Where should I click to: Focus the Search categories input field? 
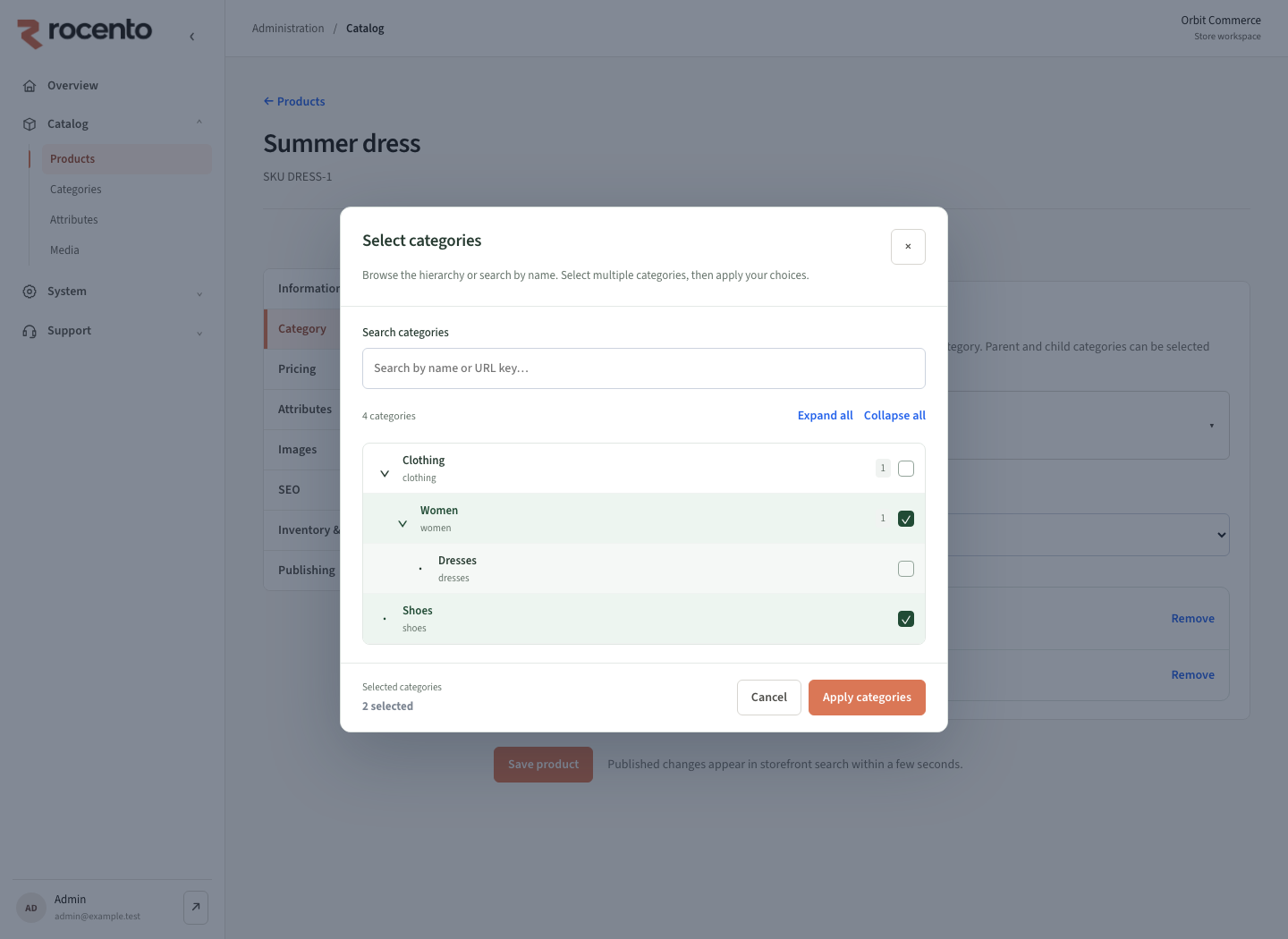coord(644,368)
